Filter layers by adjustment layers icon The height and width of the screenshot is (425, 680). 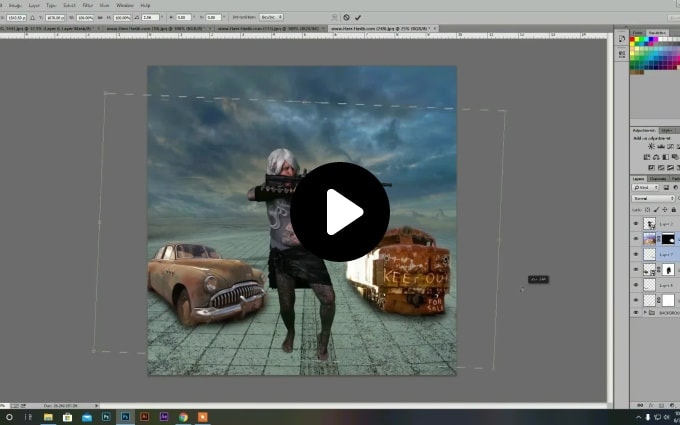click(676, 187)
